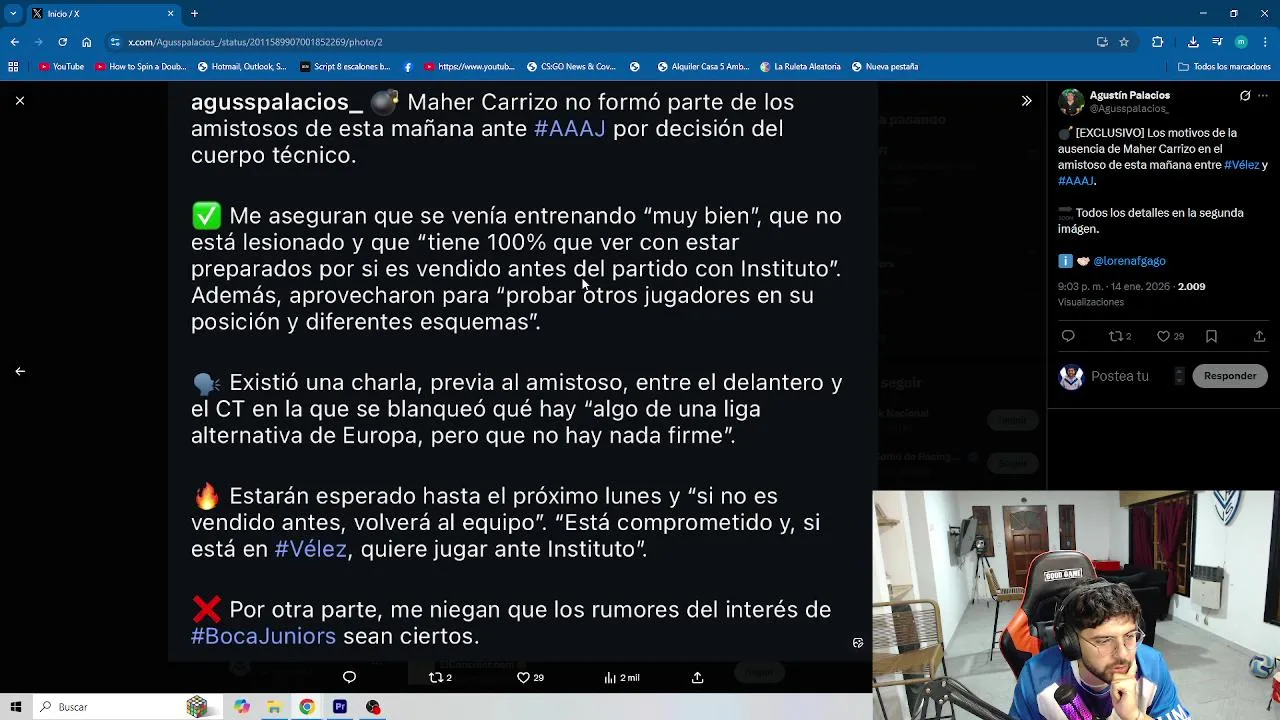Viewport: 1280px width, 720px height.
Task: Open Copilot from the taskbar
Action: [x=241, y=707]
